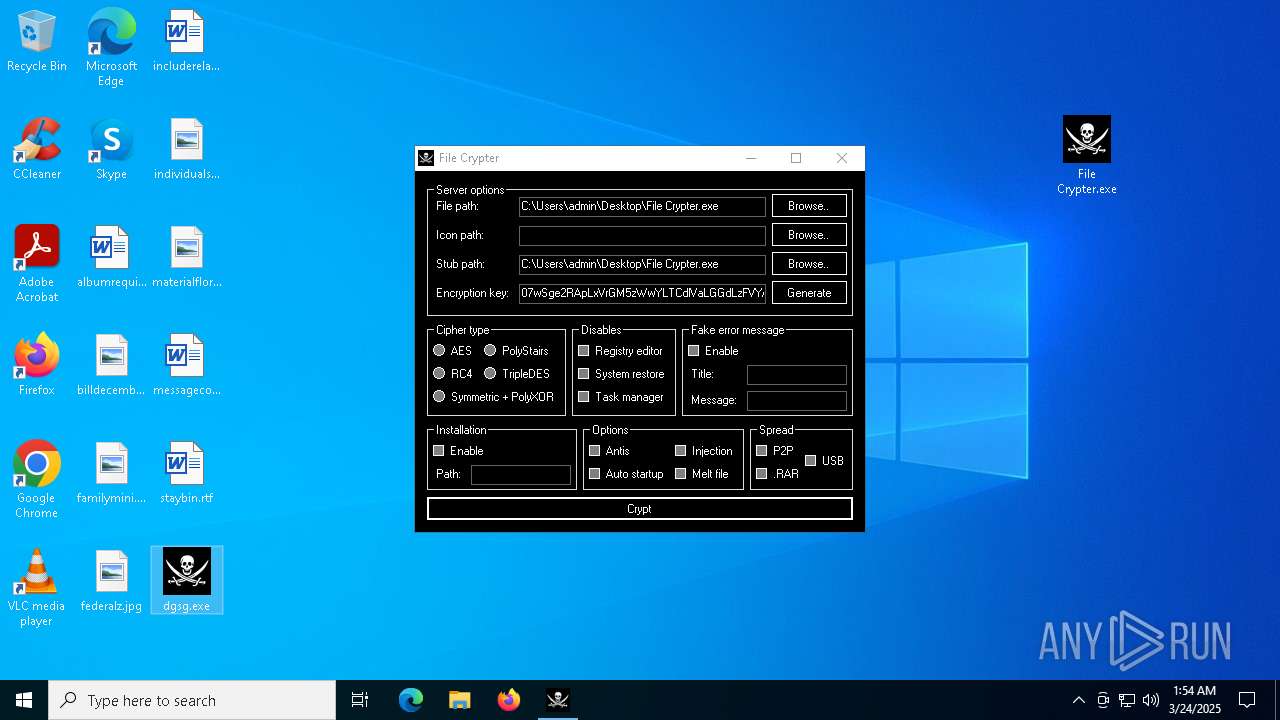Select the AES cipher radio button
This screenshot has width=1280, height=720.
point(439,351)
